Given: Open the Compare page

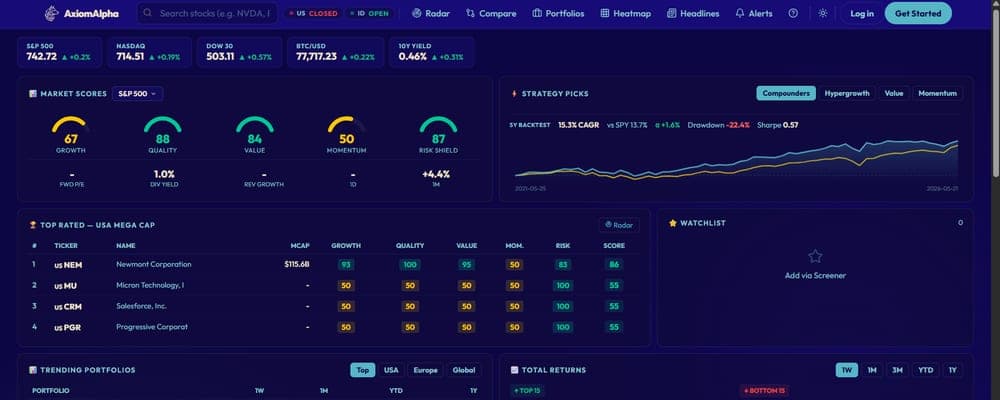Looking at the screenshot, I should click(491, 13).
